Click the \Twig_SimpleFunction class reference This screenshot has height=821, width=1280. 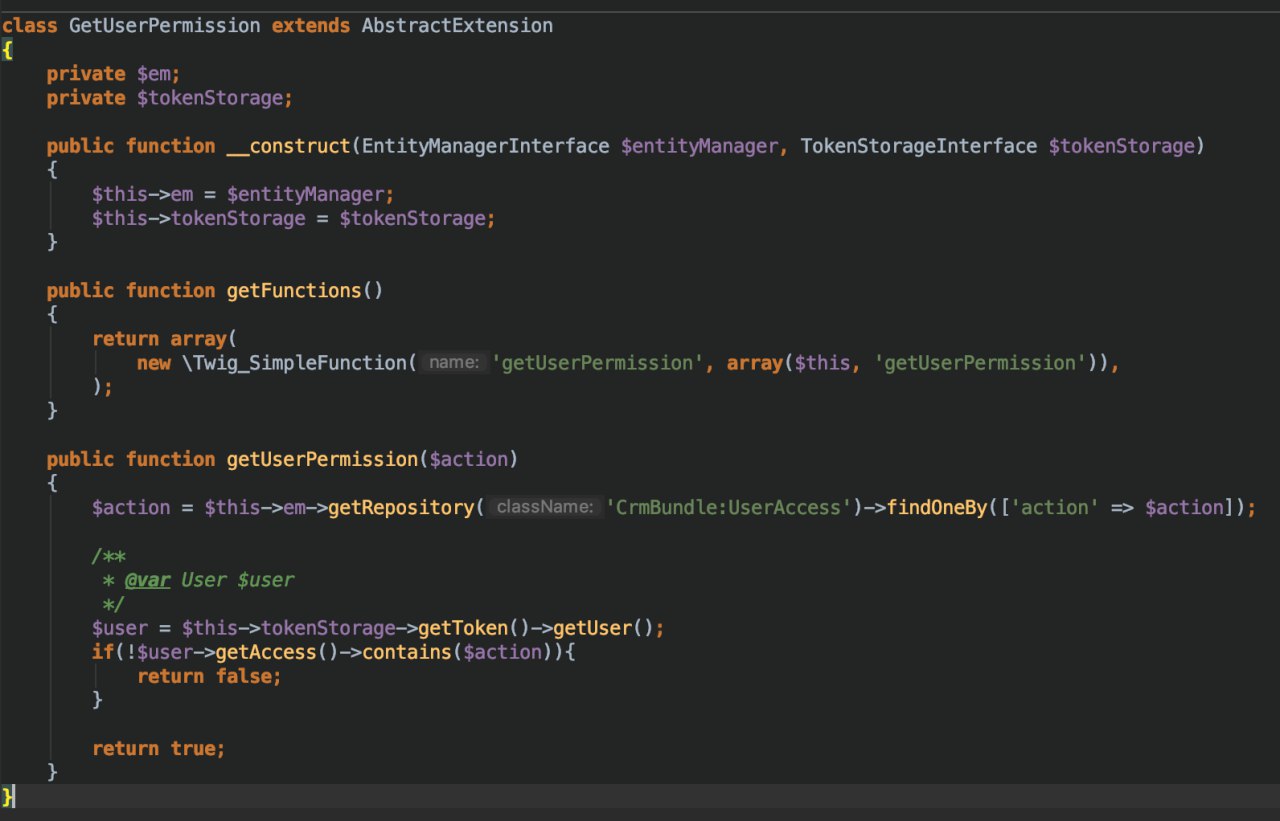click(x=294, y=363)
